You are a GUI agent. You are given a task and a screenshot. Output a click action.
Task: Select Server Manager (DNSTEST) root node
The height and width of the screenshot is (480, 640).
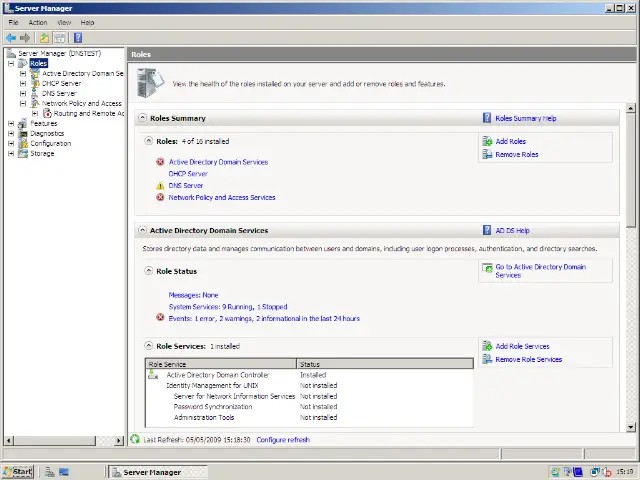tap(60, 53)
